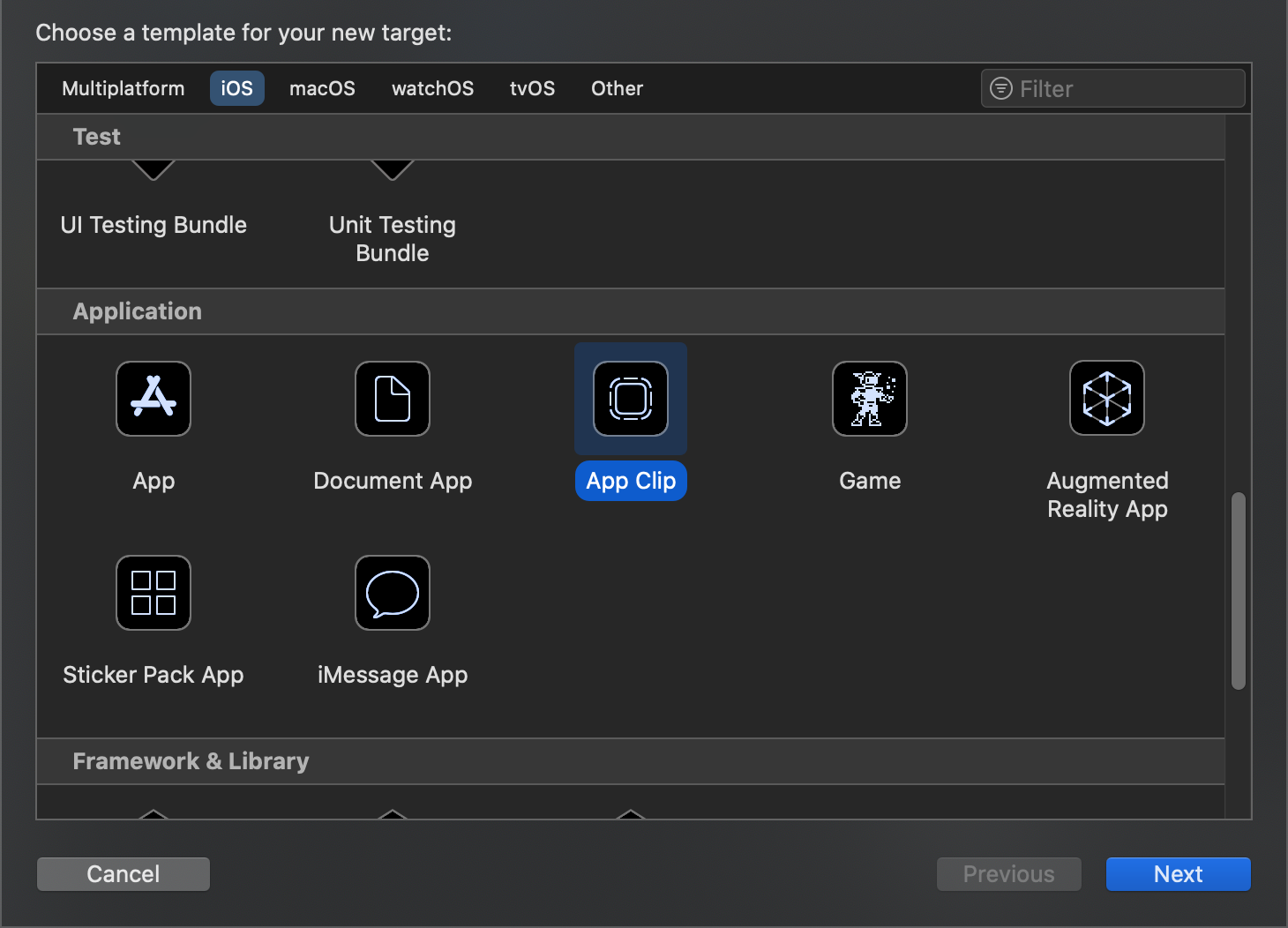The image size is (1288, 928).
Task: Click the Next button
Action: 1179,874
